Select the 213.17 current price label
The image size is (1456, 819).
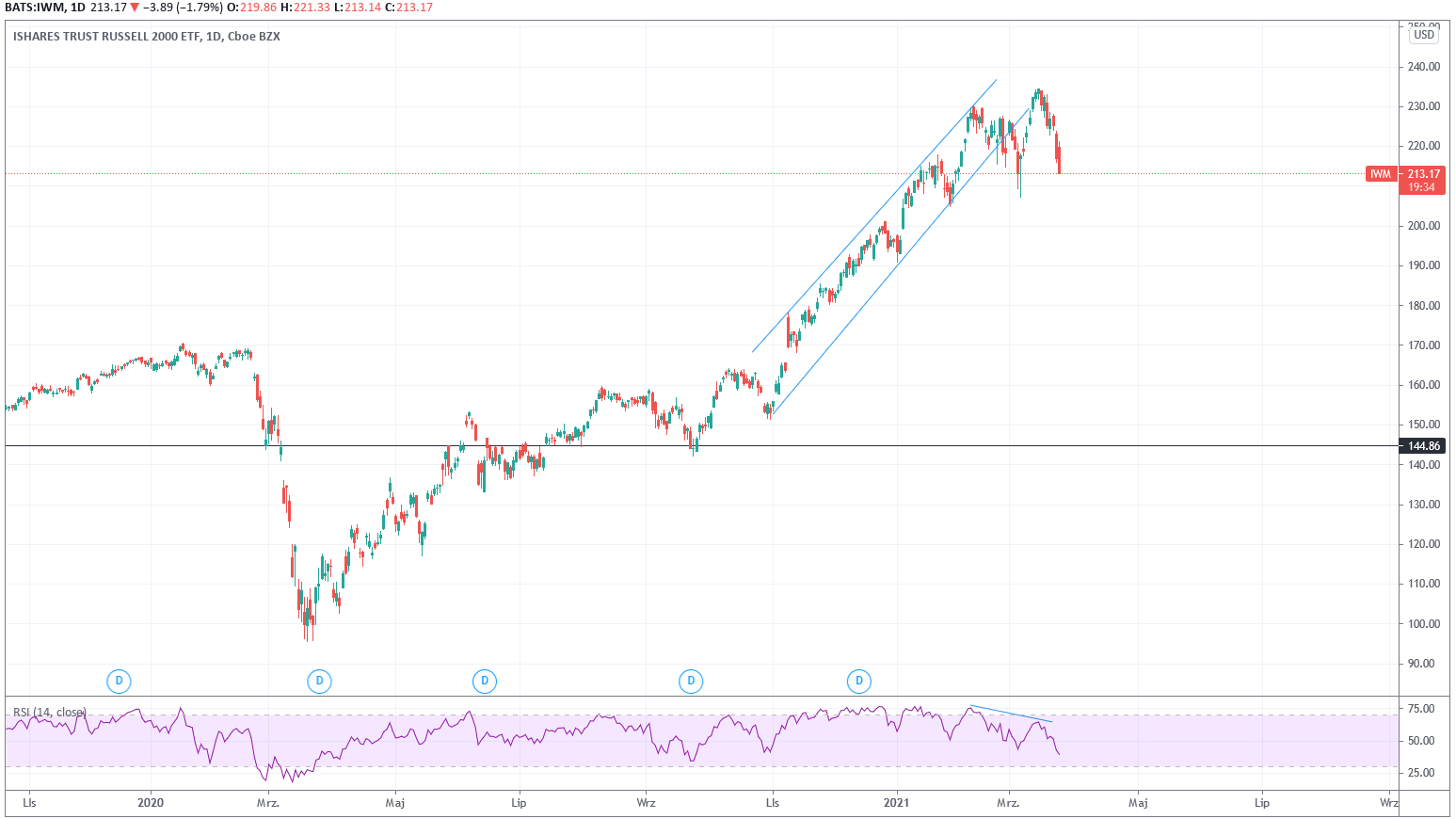pos(1423,174)
